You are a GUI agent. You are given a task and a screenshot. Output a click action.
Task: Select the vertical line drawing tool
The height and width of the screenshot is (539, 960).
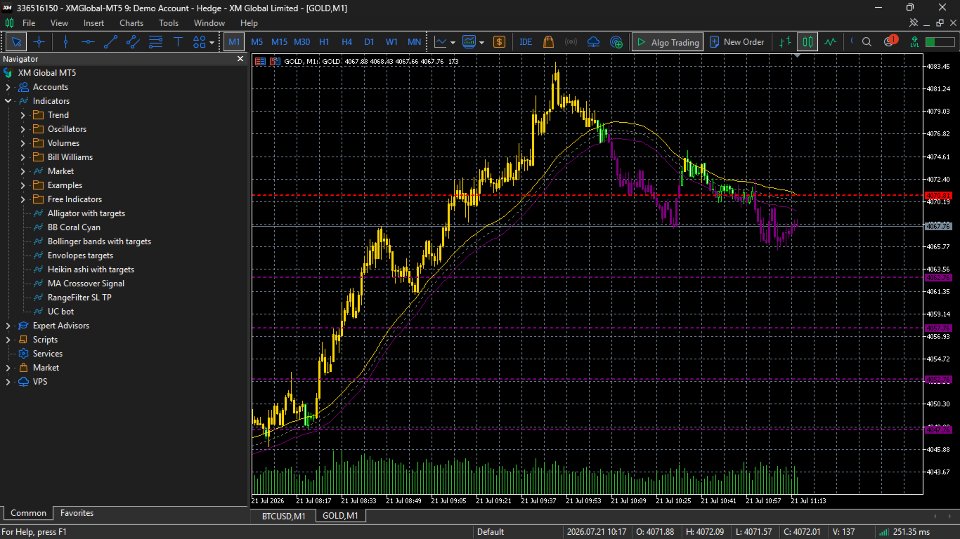pos(65,42)
